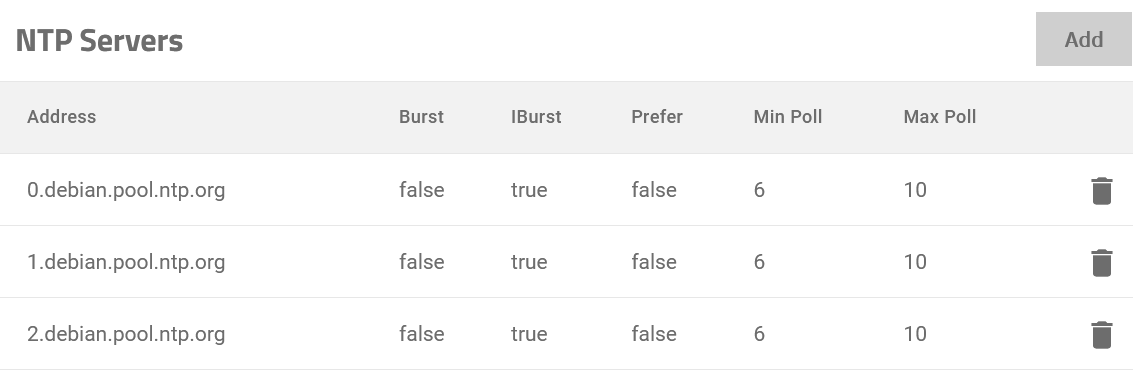Image resolution: width=1133 pixels, height=374 pixels.
Task: Delete the 2.debian.pool.ntp.org server entry
Action: [1101, 335]
